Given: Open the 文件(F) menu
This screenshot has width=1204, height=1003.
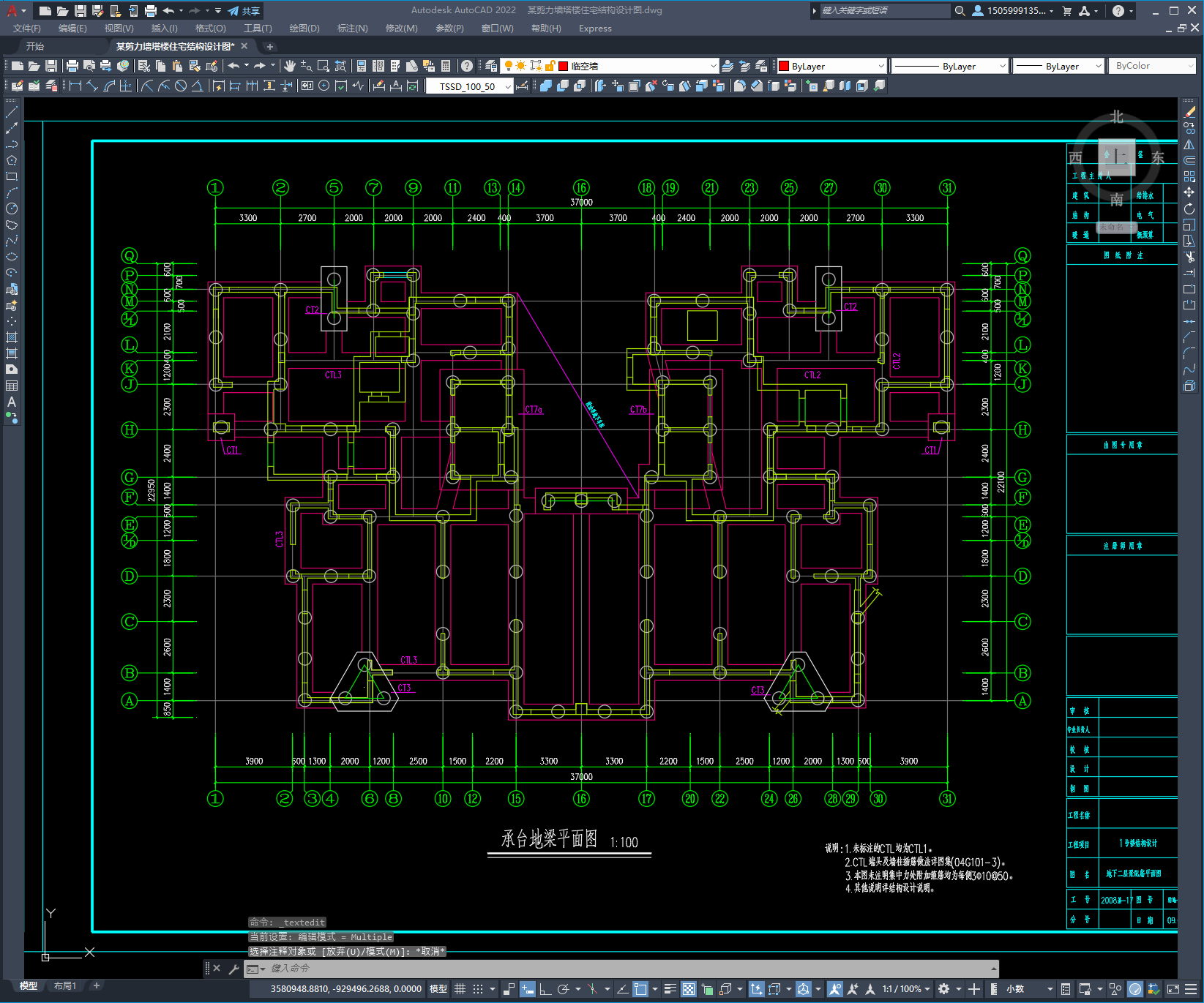Looking at the screenshot, I should click(27, 28).
